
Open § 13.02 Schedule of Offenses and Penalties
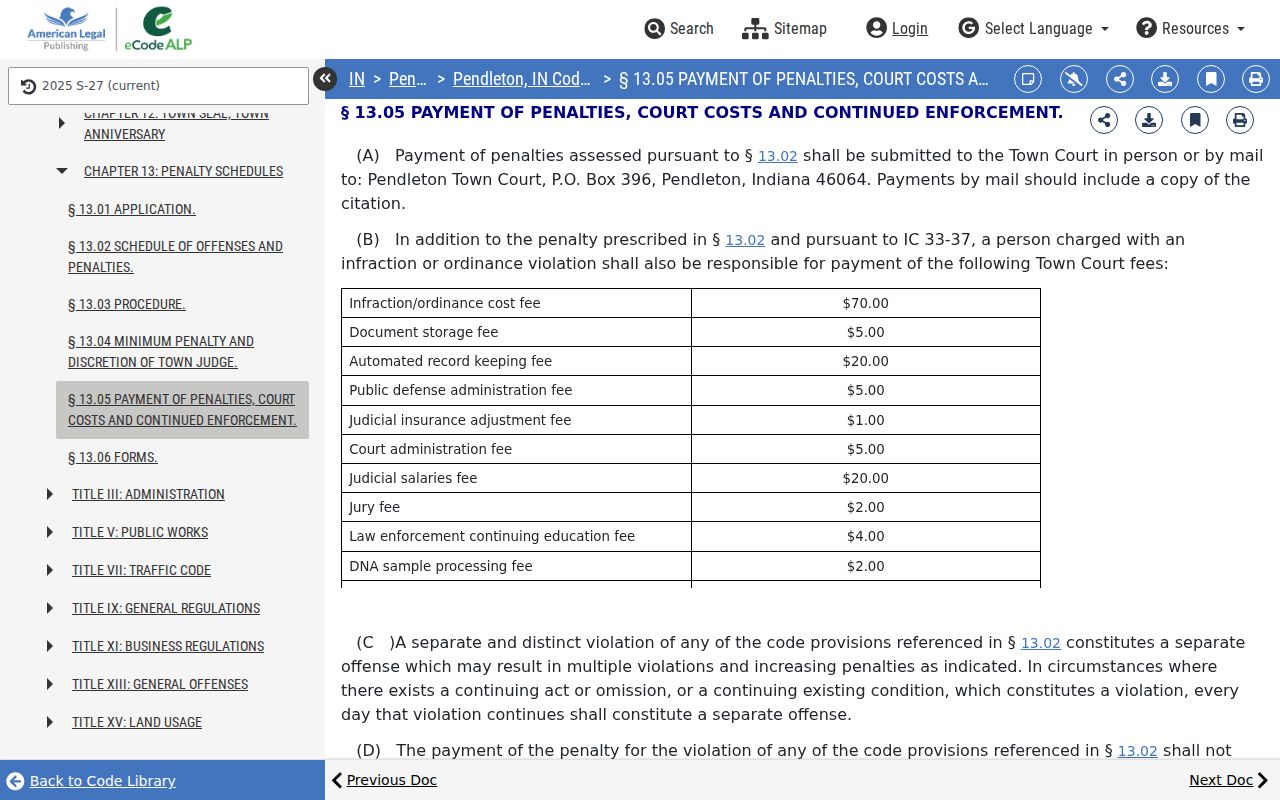click(175, 257)
